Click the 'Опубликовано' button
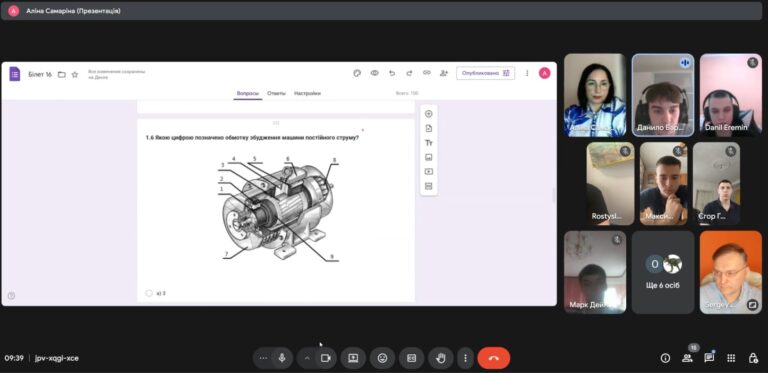Viewport: 768px width, 373px height. pyautogui.click(x=485, y=73)
